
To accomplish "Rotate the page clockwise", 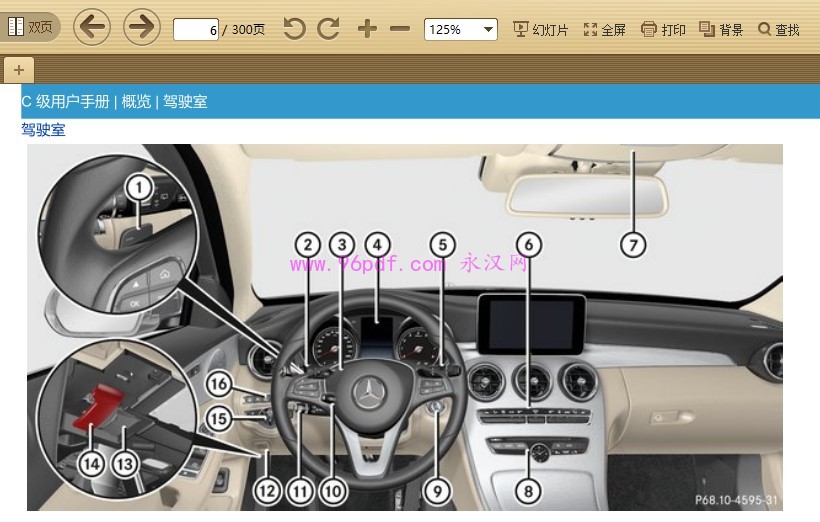I will pyautogui.click(x=328, y=29).
